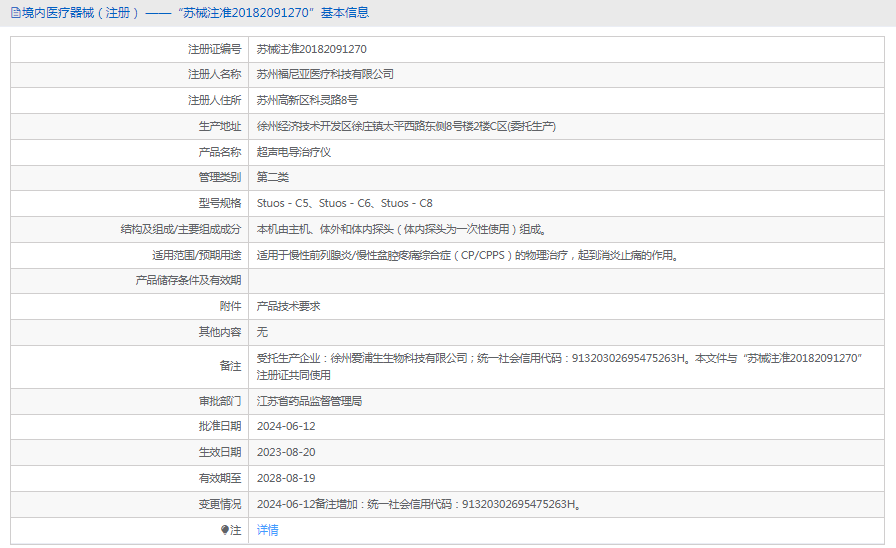896x548 pixels.
Task: Select product name 超声电导治疗仪
Action: pyautogui.click(x=294, y=152)
